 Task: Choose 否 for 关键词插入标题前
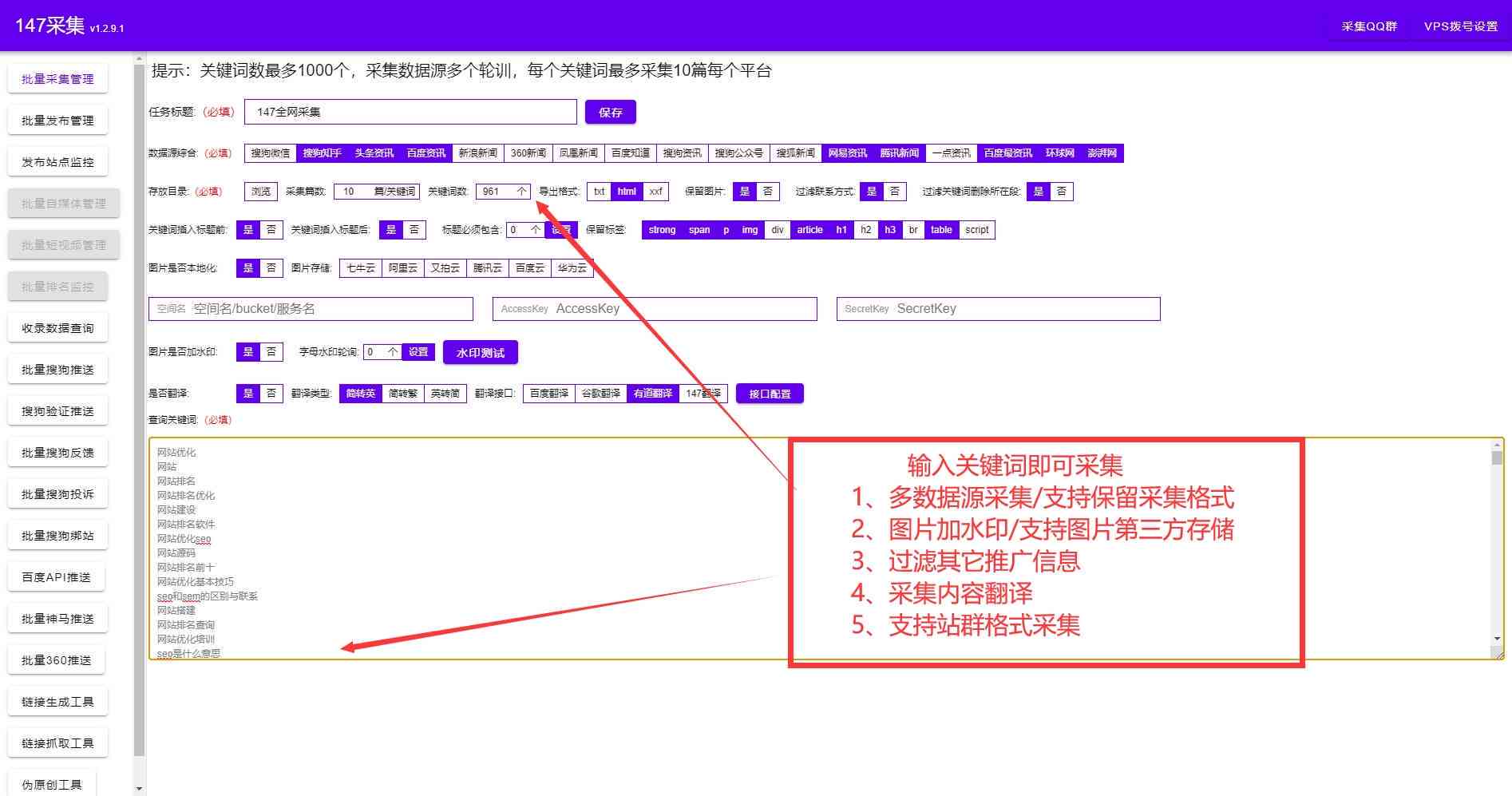click(271, 230)
